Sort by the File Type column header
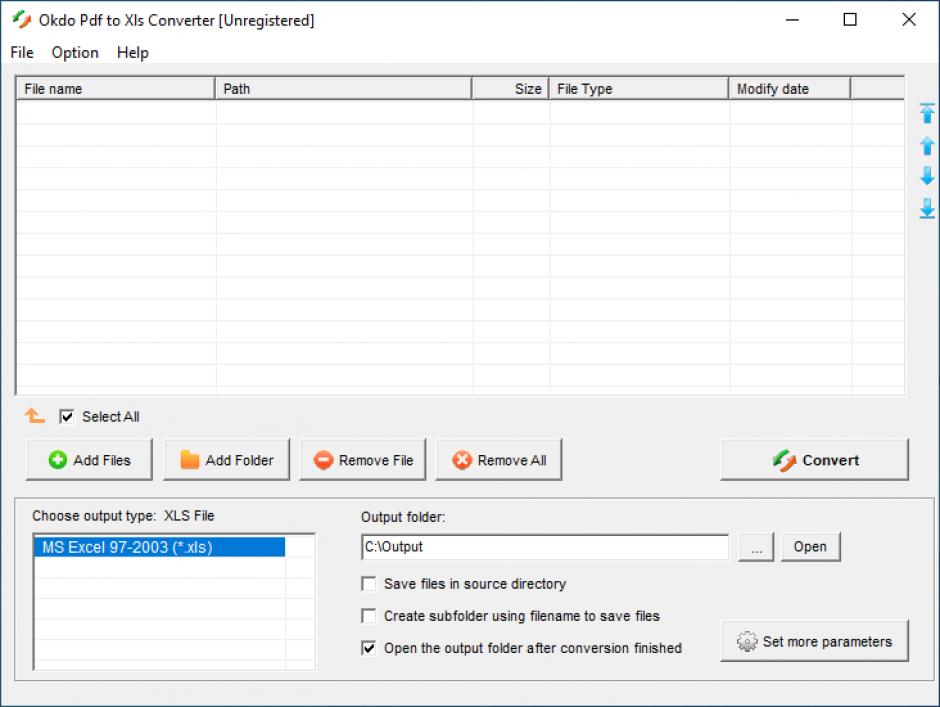The image size is (940, 707). [639, 89]
